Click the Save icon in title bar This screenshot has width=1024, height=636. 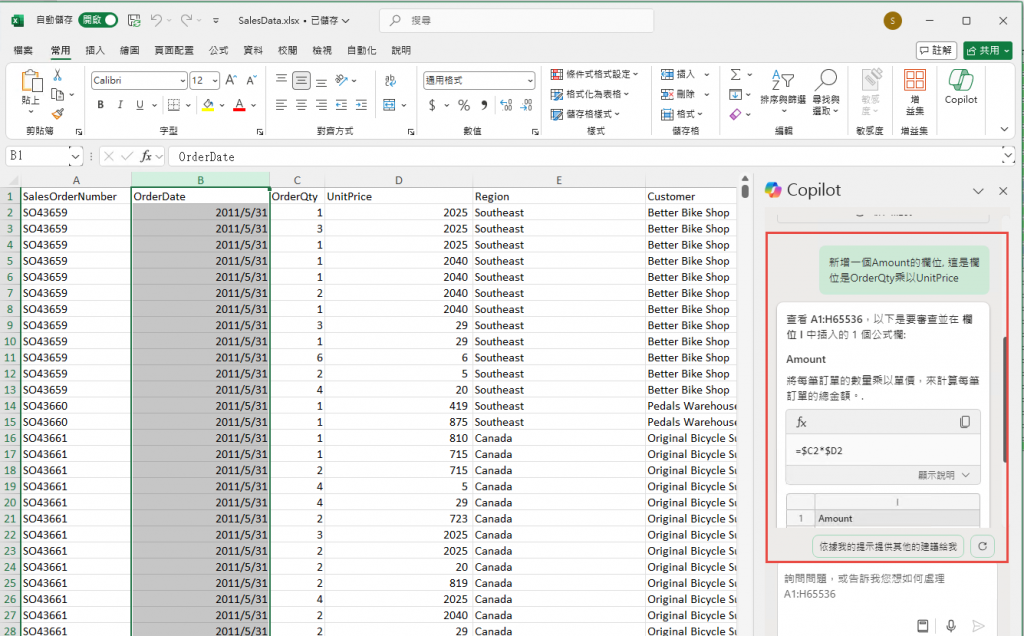click(x=134, y=20)
